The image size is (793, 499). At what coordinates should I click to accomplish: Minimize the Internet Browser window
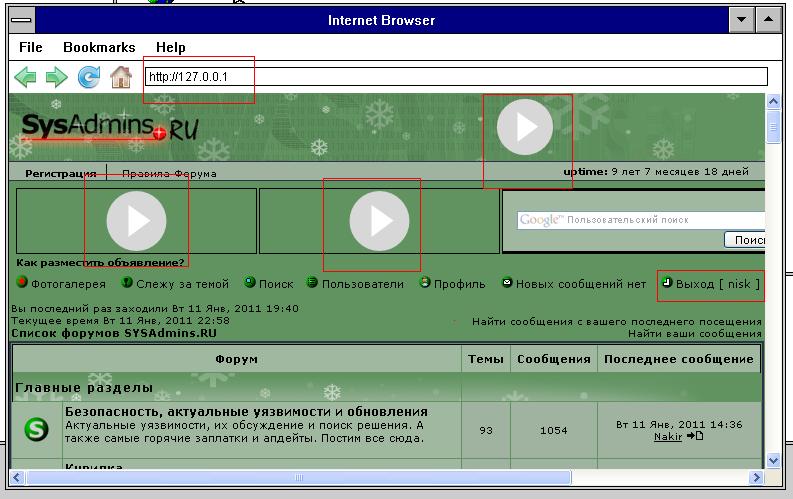point(742,20)
